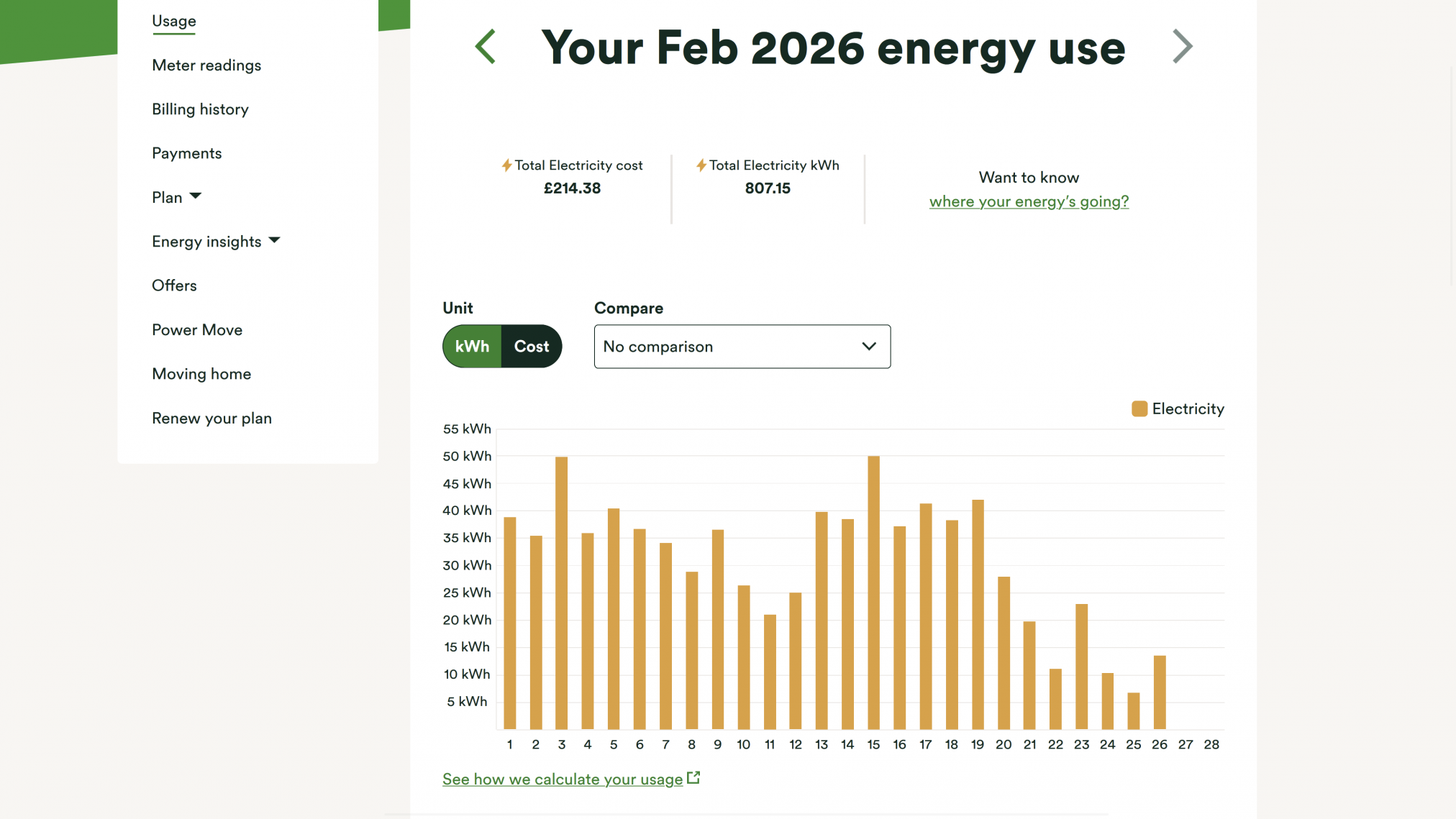
Task: Expand the Energy insights submenu
Action: pos(274,241)
